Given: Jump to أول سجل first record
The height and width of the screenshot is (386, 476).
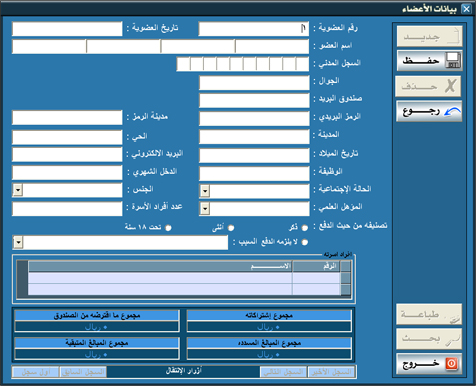Looking at the screenshot, I should 35,372.
